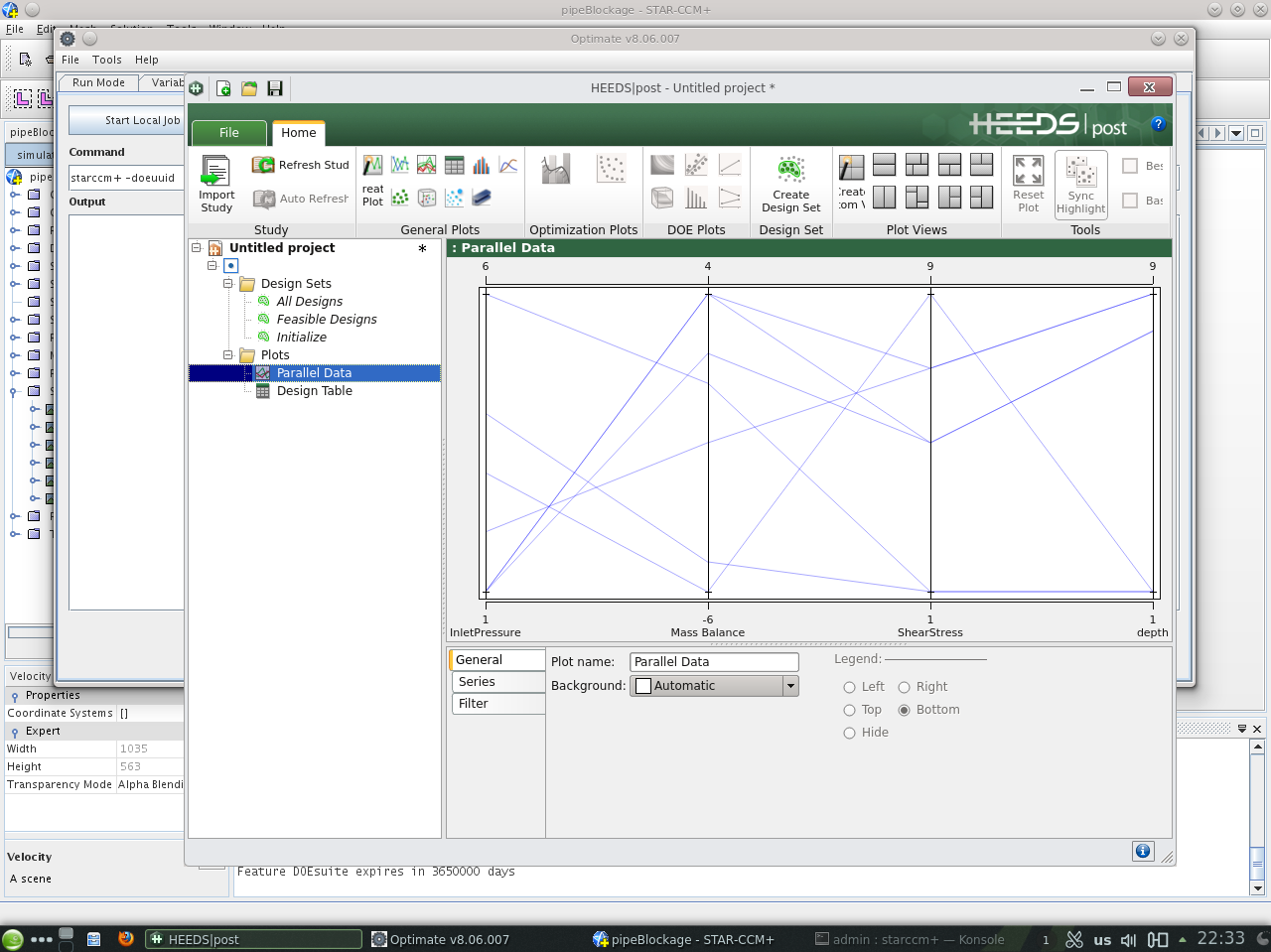Set legend position to Right
This screenshot has width=1271, height=952.
[x=904, y=687]
